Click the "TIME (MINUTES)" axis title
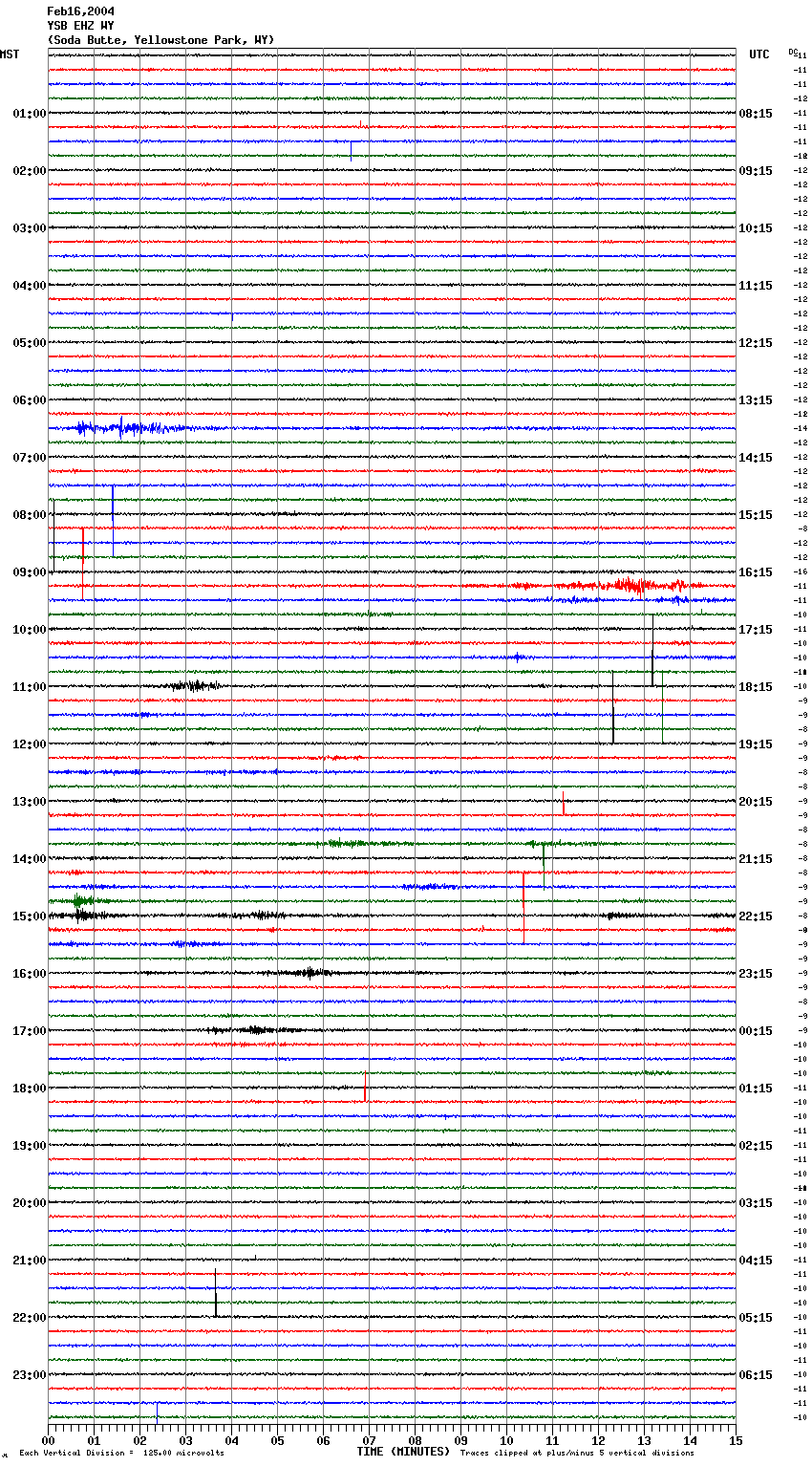 point(403,1452)
